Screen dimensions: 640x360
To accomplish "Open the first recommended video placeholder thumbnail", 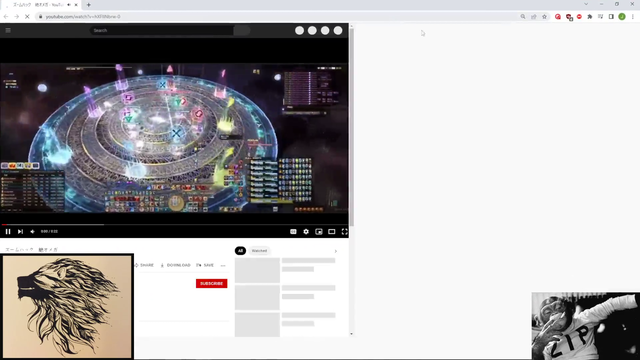I will coord(257,270).
